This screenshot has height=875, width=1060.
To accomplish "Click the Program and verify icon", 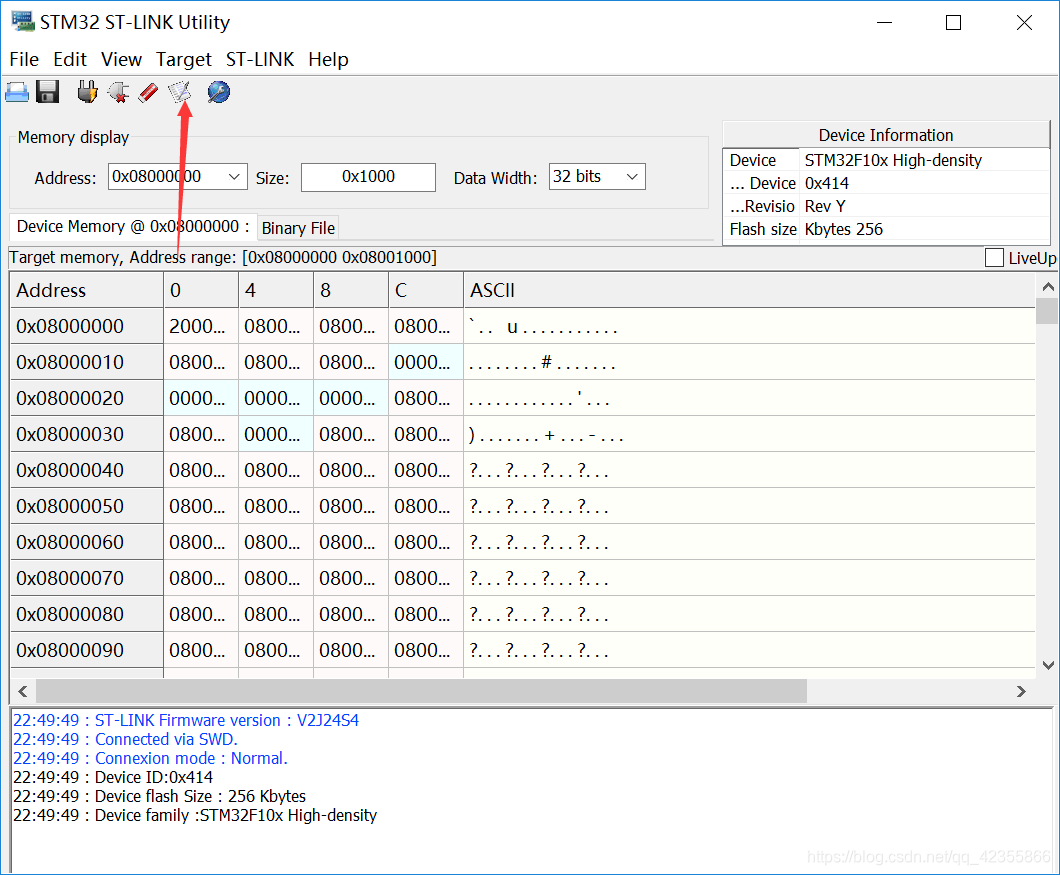I will [x=180, y=92].
